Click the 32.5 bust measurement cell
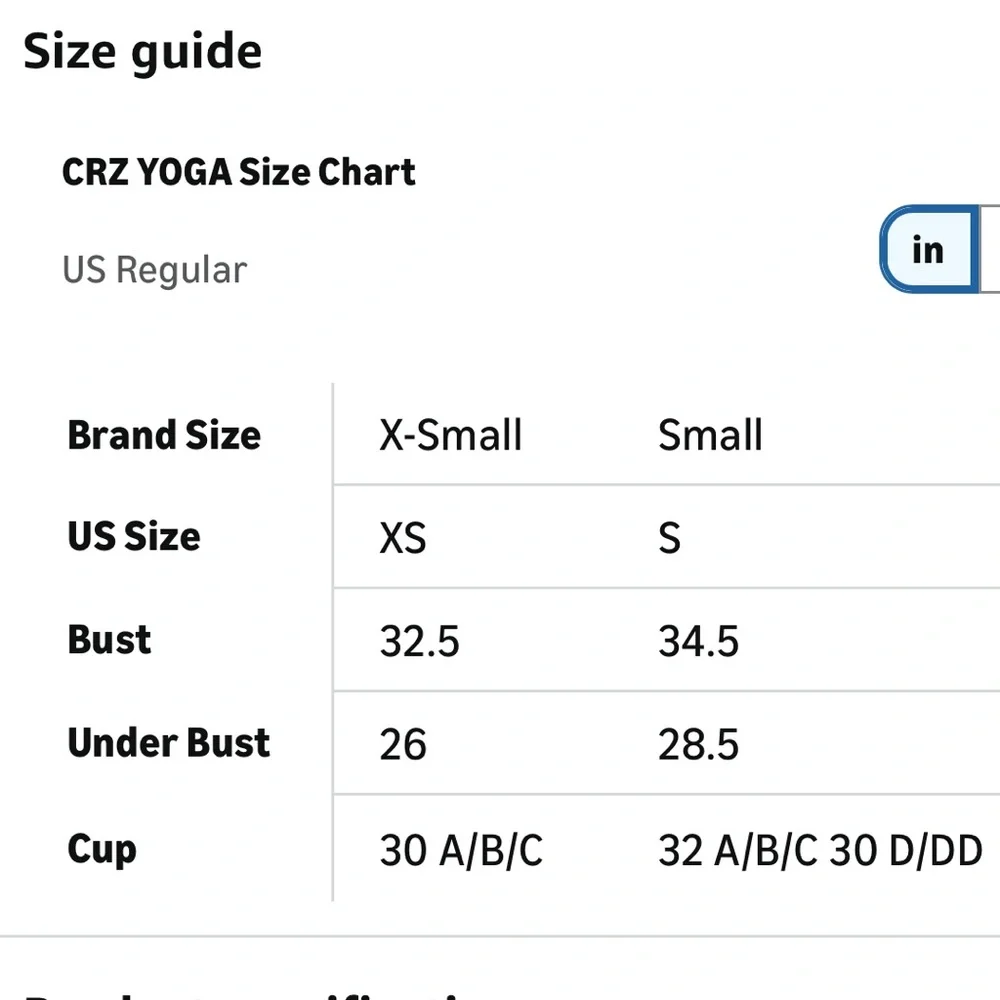 click(x=419, y=642)
